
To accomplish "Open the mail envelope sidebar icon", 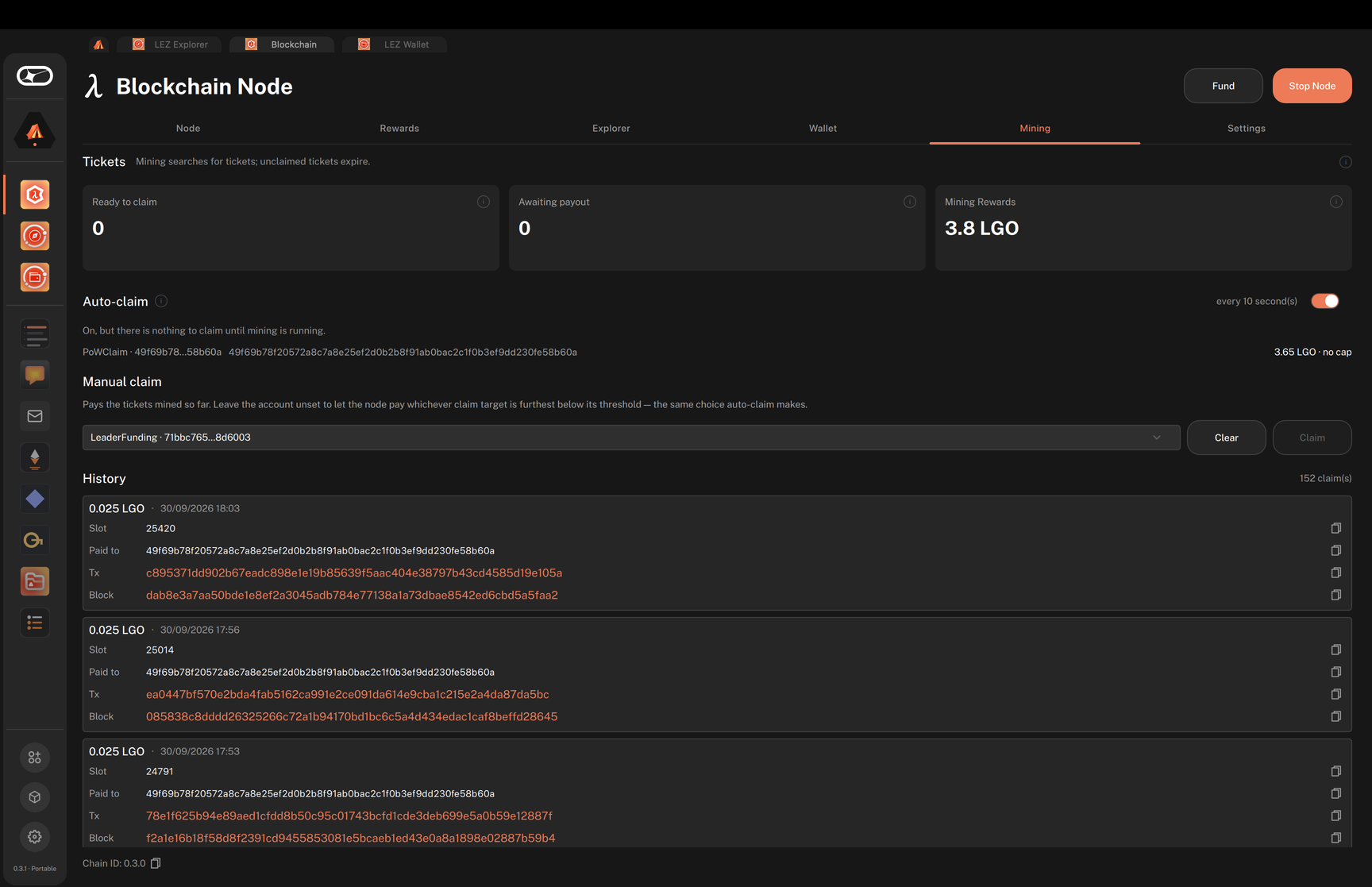I will click(x=35, y=416).
